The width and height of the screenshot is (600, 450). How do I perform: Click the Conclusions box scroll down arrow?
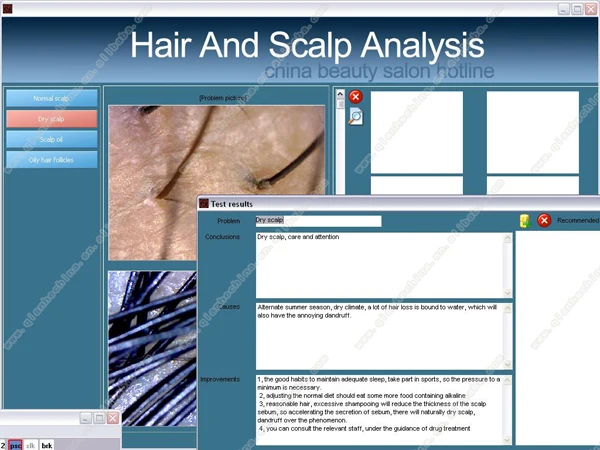pos(507,293)
